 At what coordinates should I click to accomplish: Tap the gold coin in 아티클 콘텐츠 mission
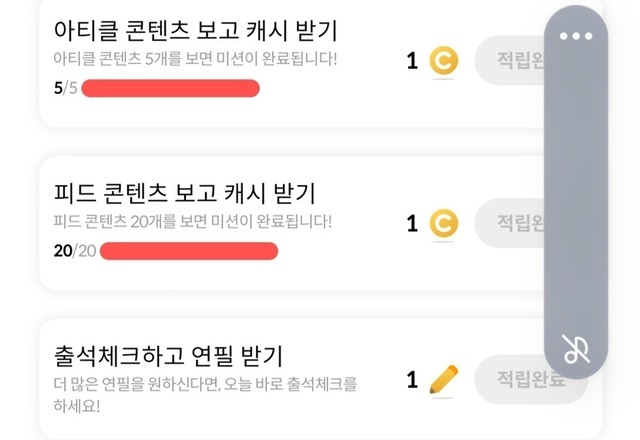coord(443,62)
